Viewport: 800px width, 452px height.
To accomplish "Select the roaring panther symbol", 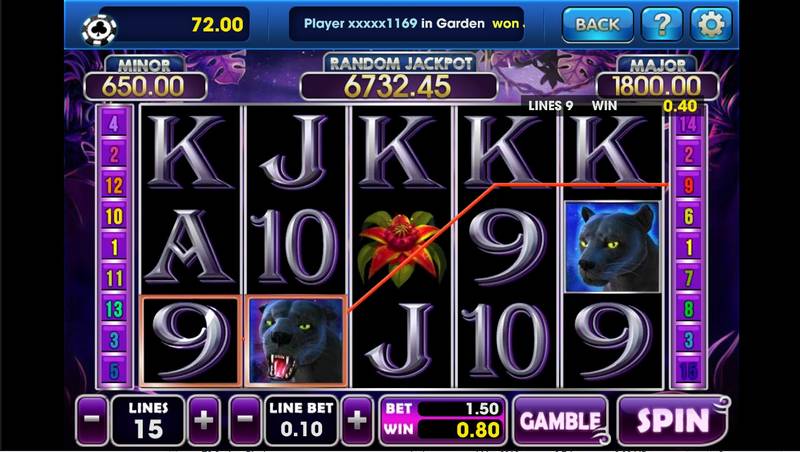I will click(x=296, y=340).
